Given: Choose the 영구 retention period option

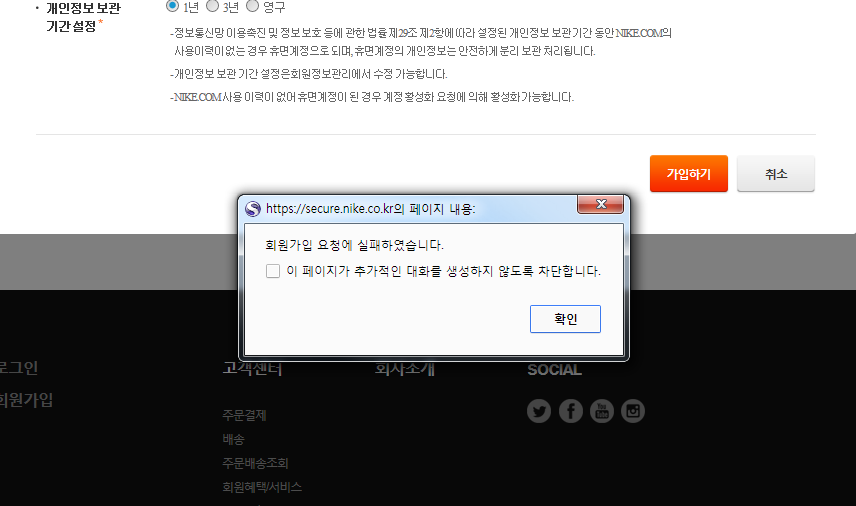Looking at the screenshot, I should tap(253, 6).
